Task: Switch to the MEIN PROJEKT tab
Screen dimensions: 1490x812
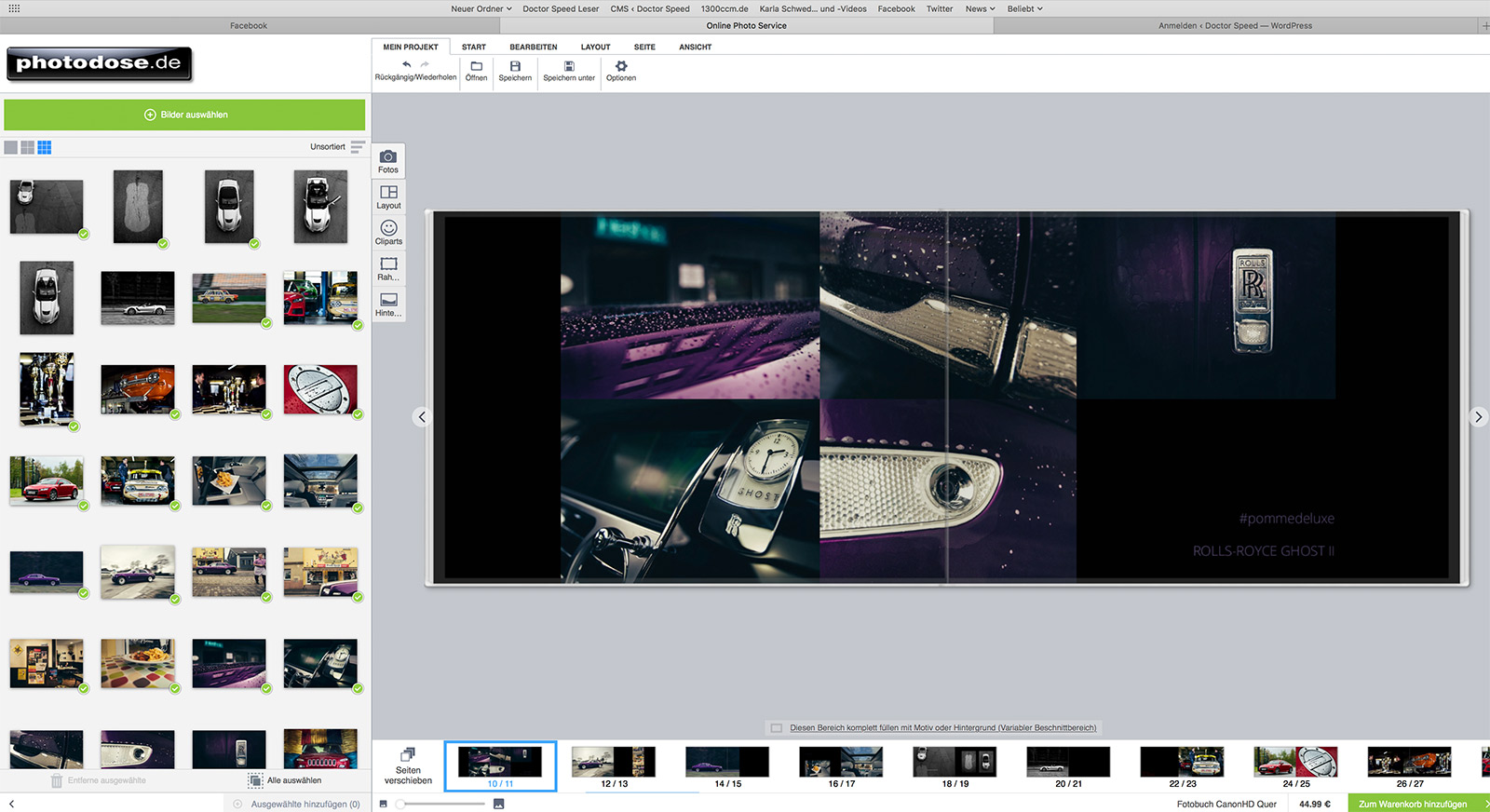Action: pyautogui.click(x=411, y=47)
